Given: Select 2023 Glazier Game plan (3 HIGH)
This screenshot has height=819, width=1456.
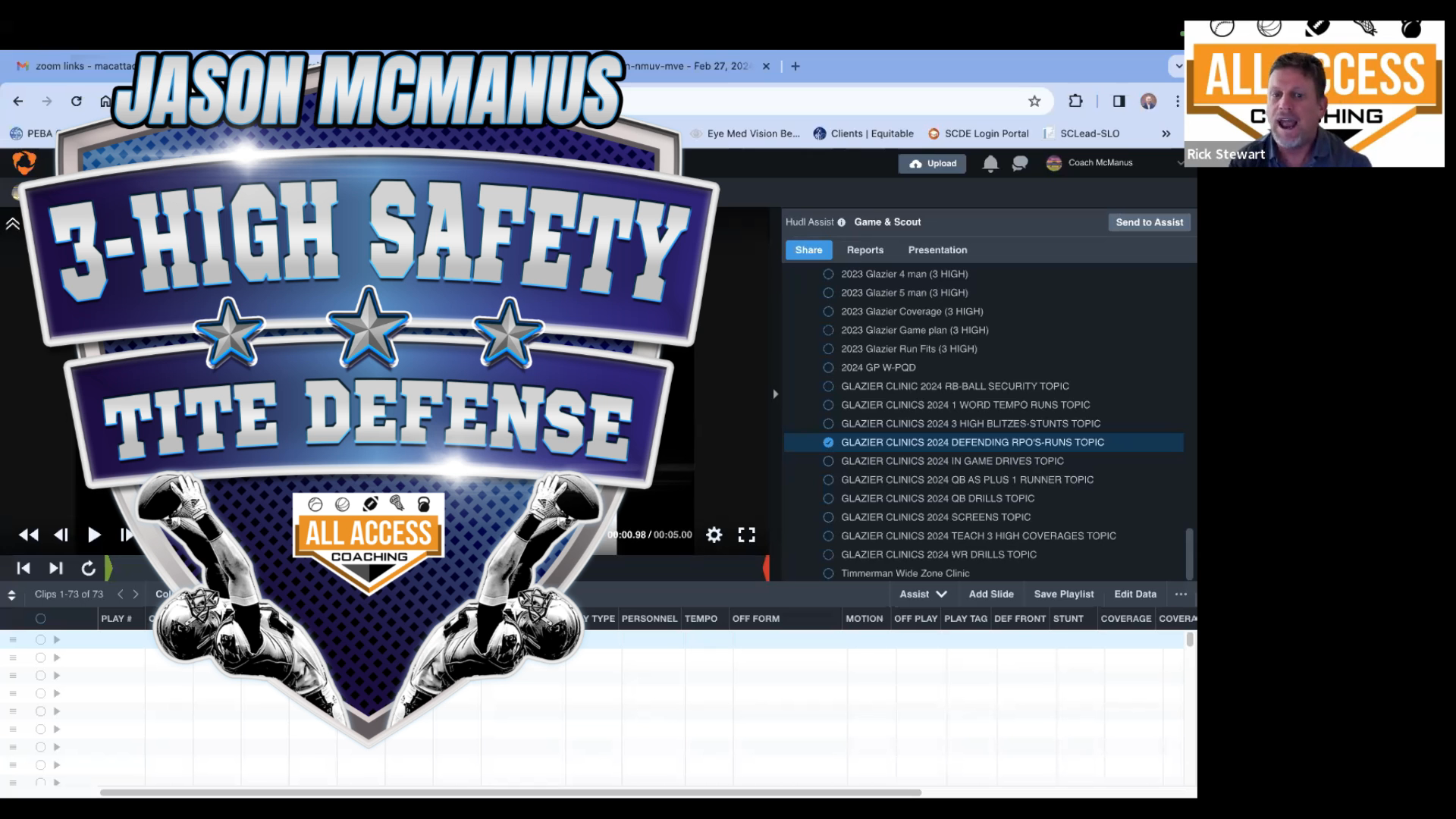Looking at the screenshot, I should [x=915, y=330].
